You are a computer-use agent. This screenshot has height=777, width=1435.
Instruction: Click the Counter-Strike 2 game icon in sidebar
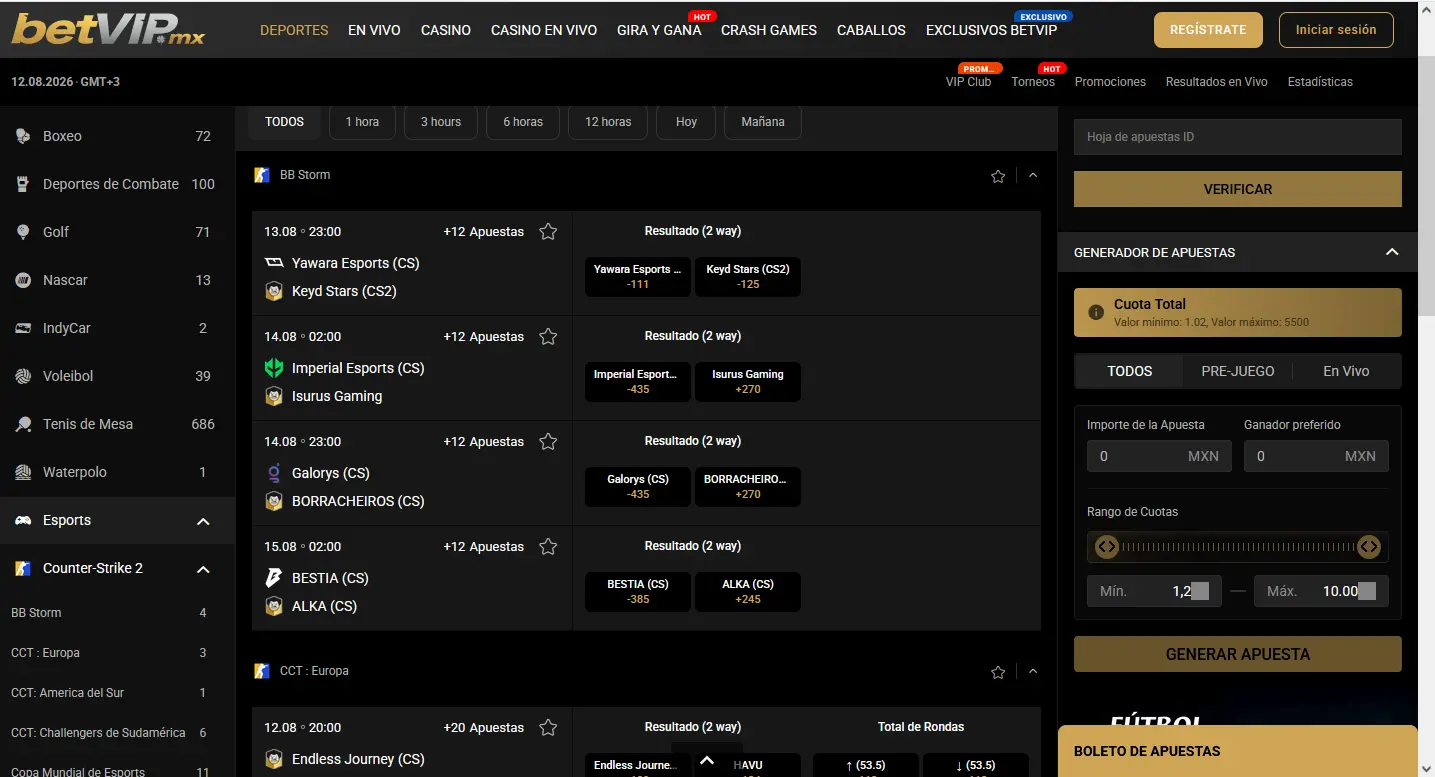coord(23,568)
